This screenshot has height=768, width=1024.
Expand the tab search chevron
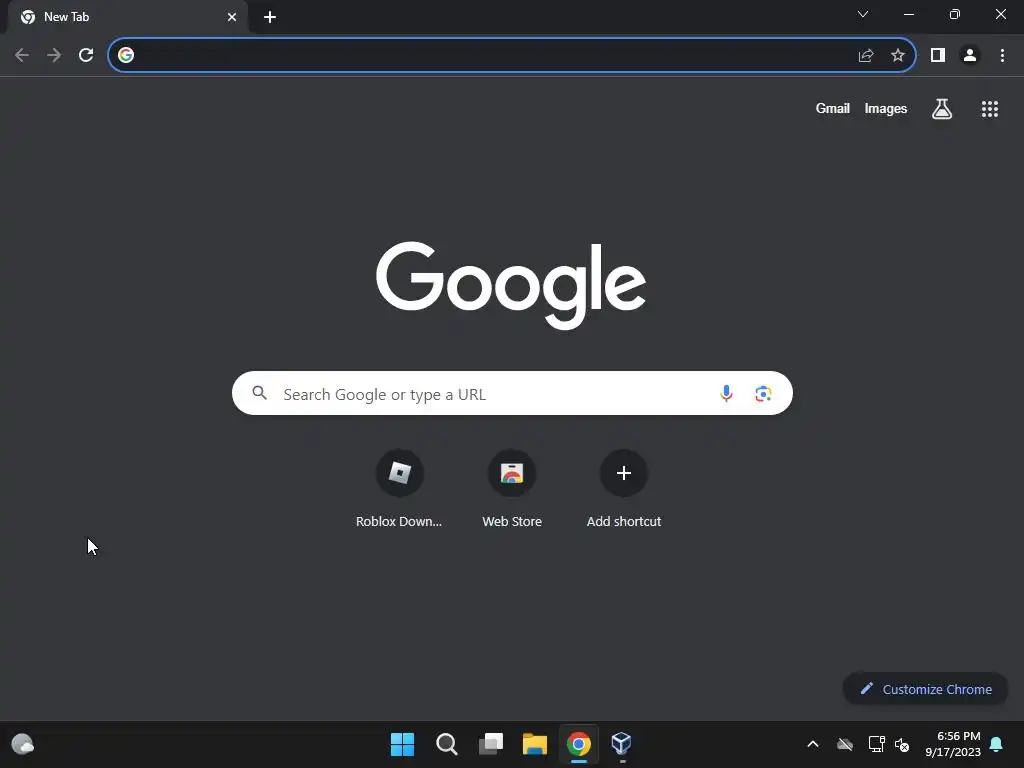coord(863,14)
